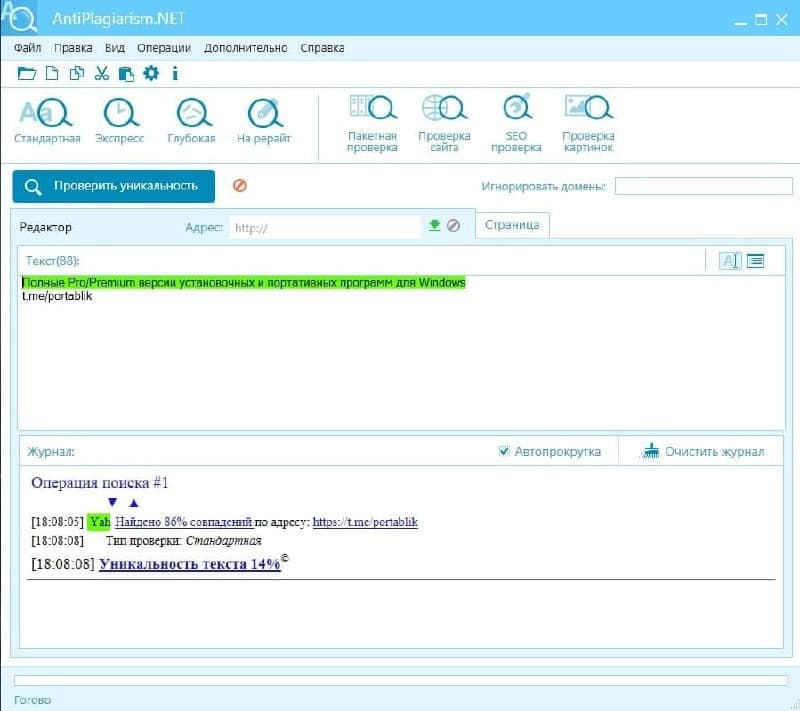Select the На рерайт check mode

(x=264, y=121)
